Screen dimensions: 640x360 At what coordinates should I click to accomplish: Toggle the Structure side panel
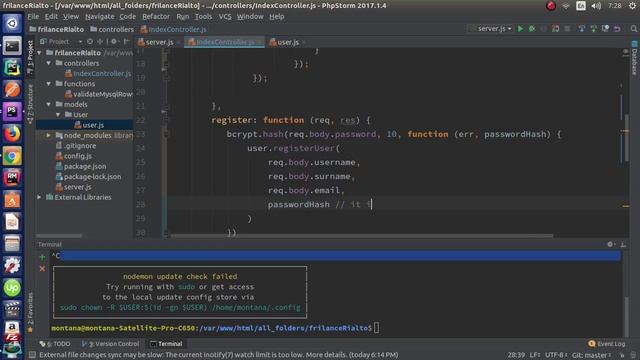click(x=30, y=104)
